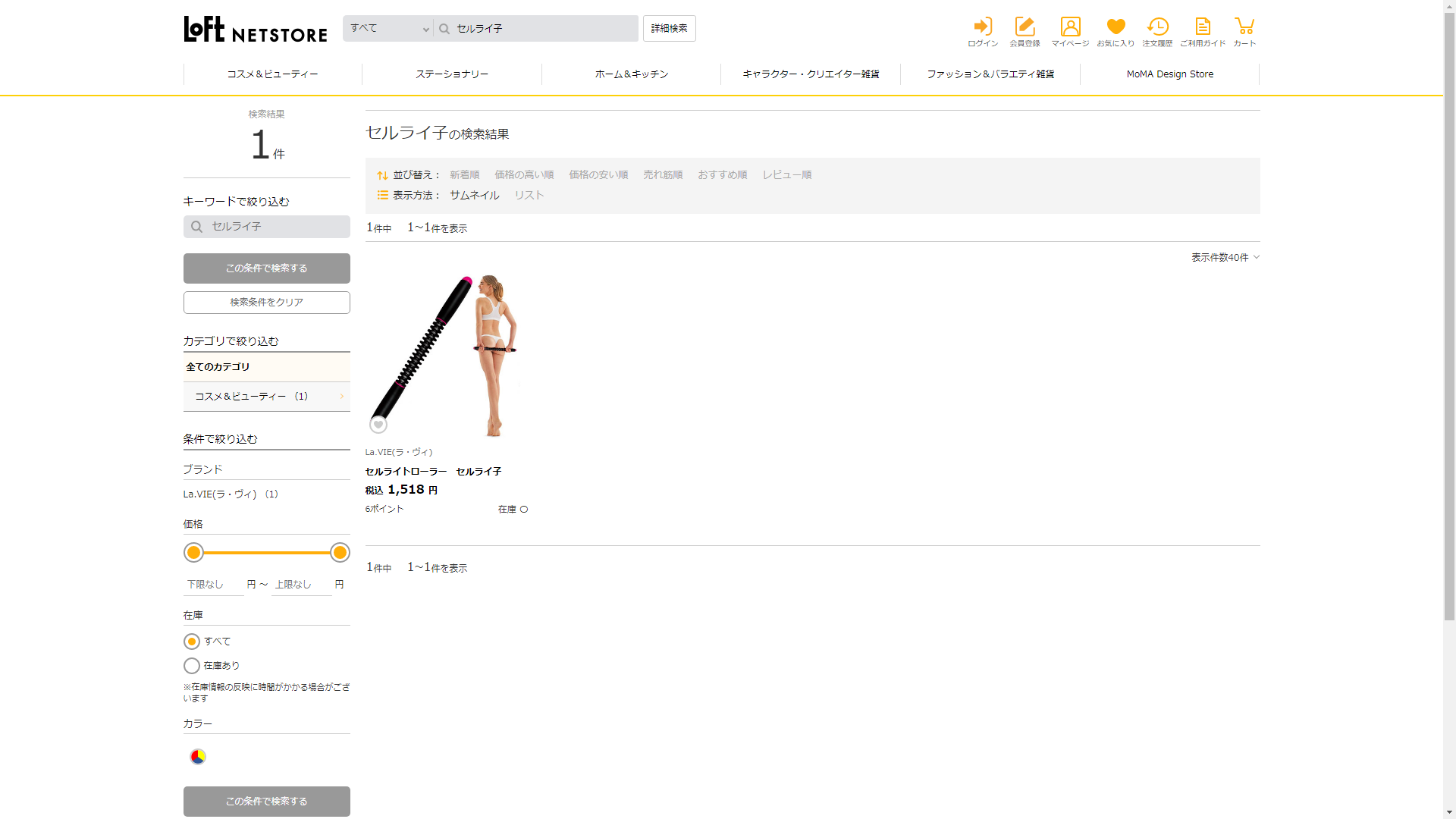Expand the 表示件数40件 dropdown
This screenshot has width=1456, height=819.
coord(1225,258)
